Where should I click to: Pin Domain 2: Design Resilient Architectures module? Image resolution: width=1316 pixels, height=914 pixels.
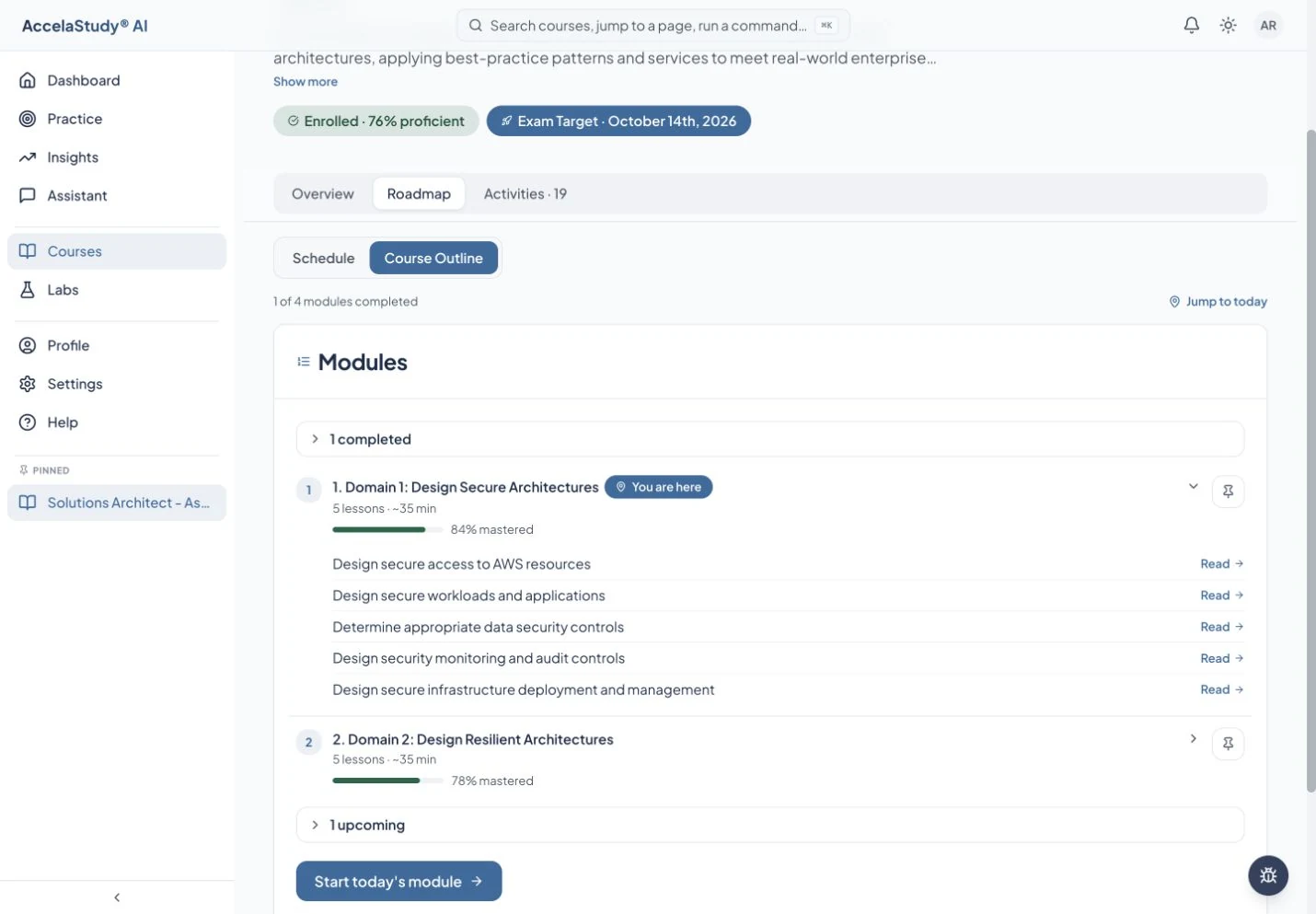pos(1228,744)
